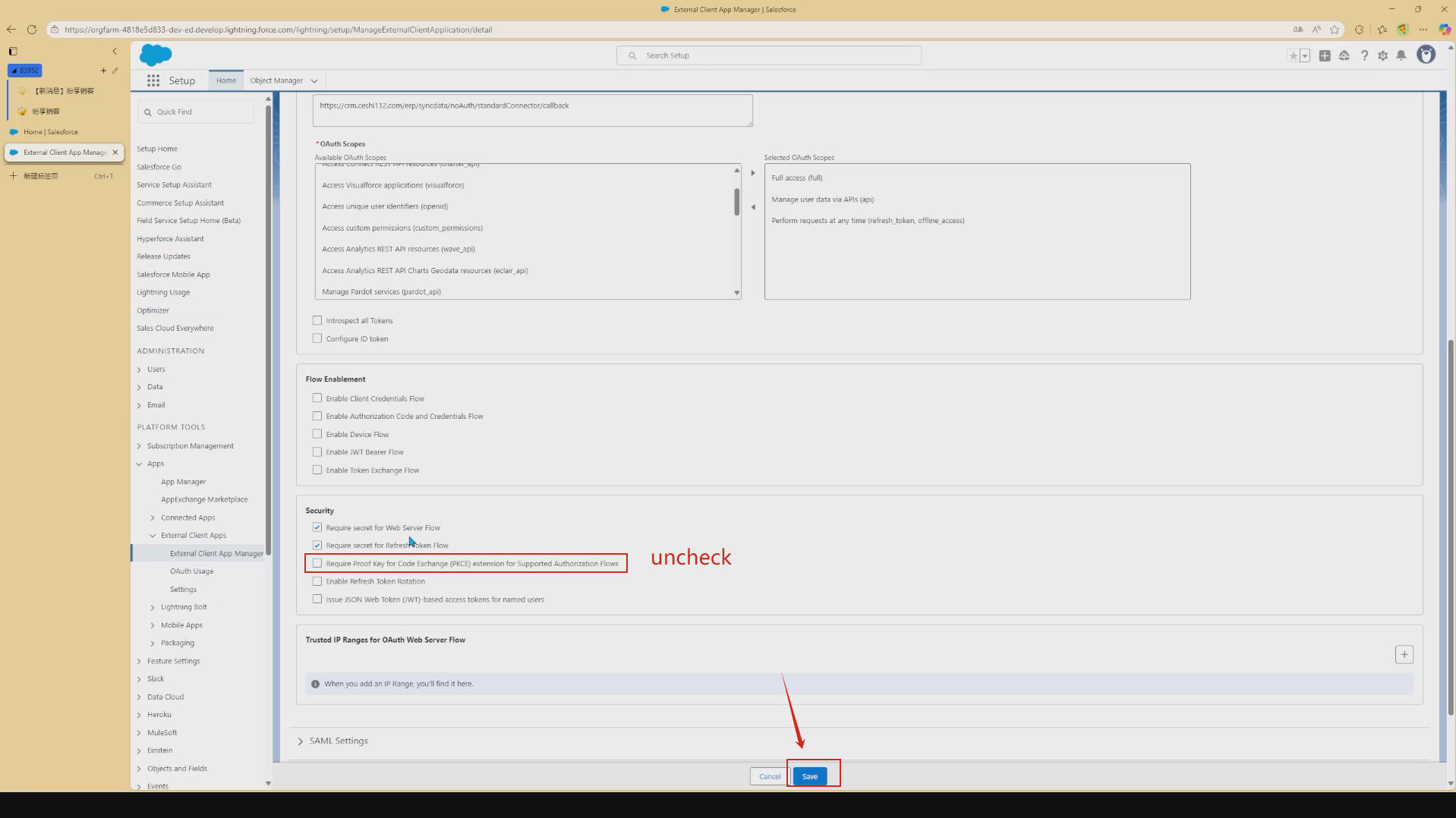The width and height of the screenshot is (1456, 818).
Task: Check Introspect all Tokens
Action: click(x=317, y=320)
